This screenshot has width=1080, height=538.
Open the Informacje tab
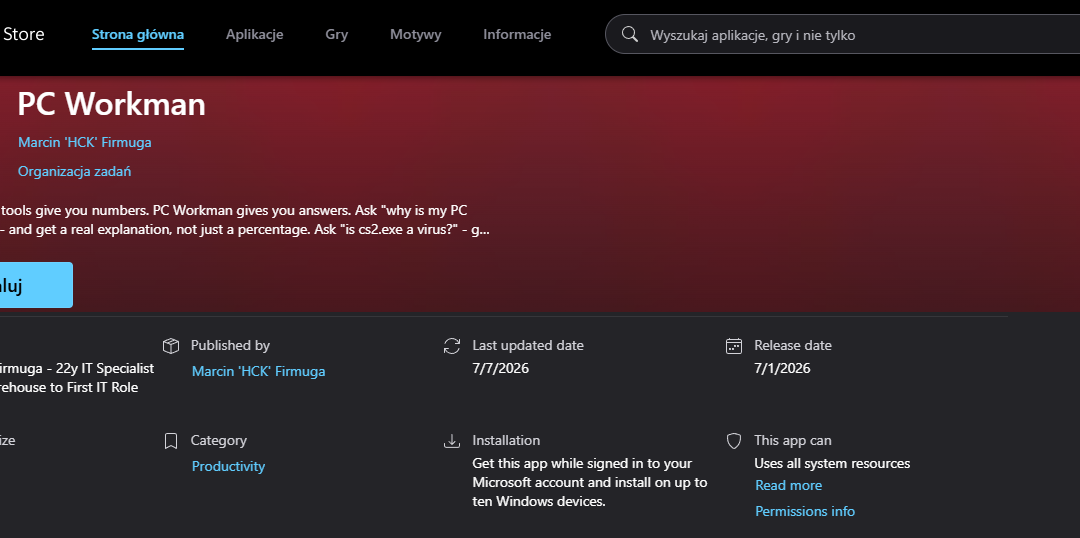(x=517, y=34)
